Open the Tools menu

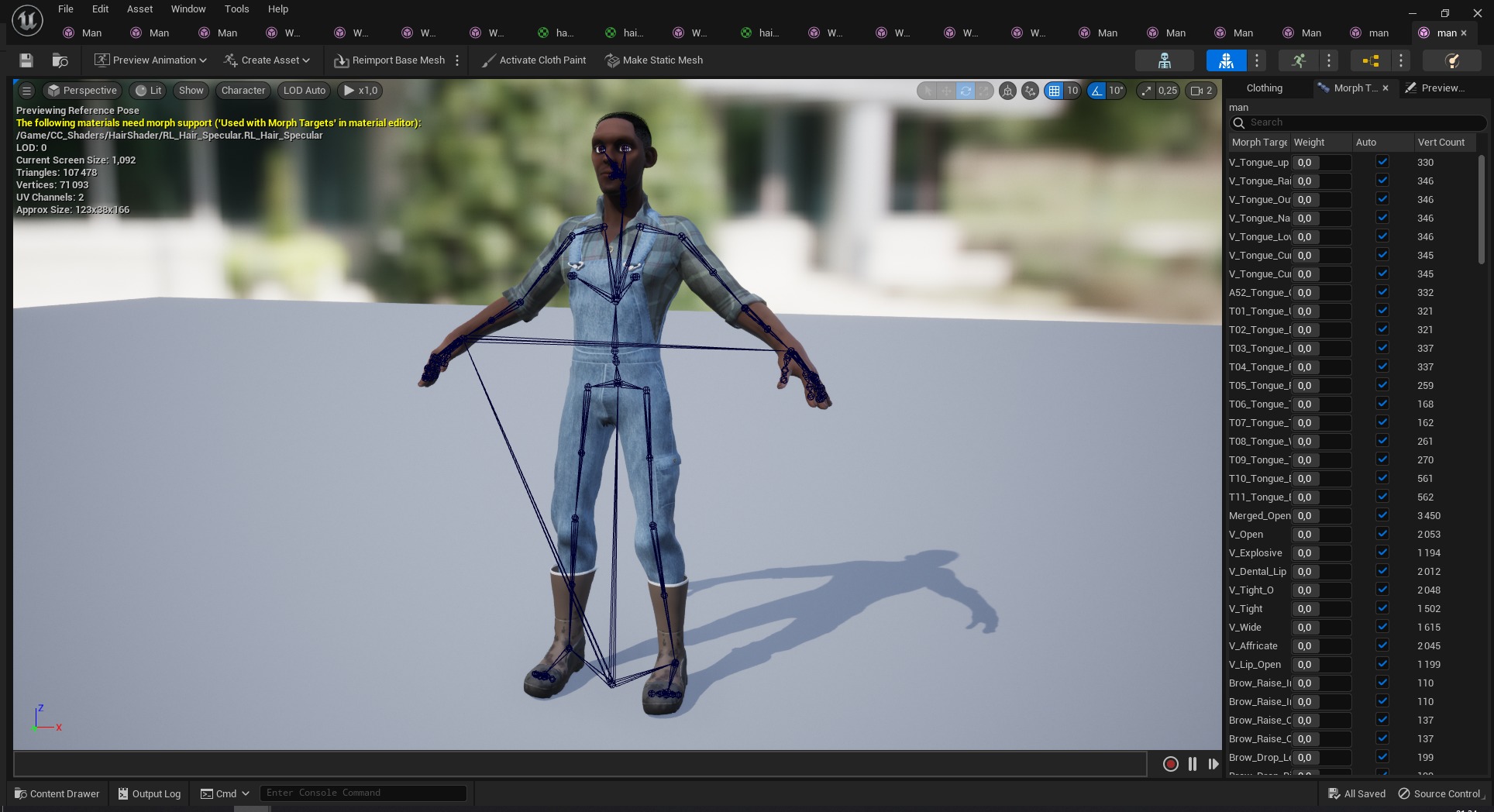[236, 9]
